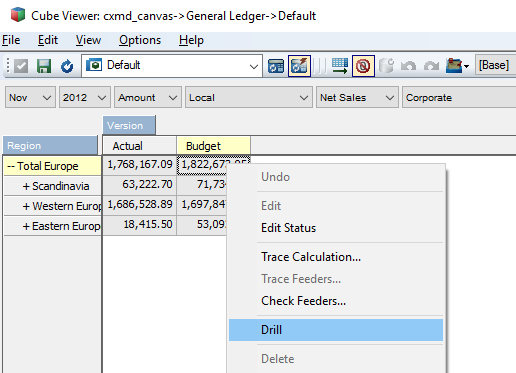Click the grayed checkmark Submit icon
Screen dimensions: 516x373
[x=21, y=66]
